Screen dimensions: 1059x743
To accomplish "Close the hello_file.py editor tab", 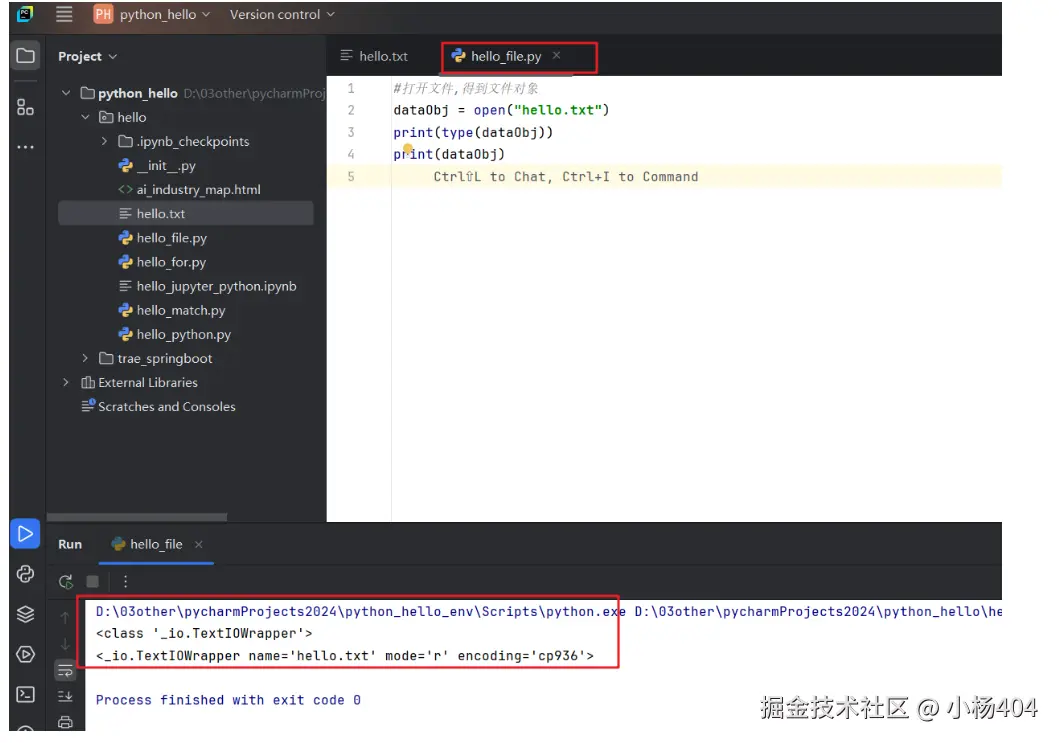I will pos(557,55).
